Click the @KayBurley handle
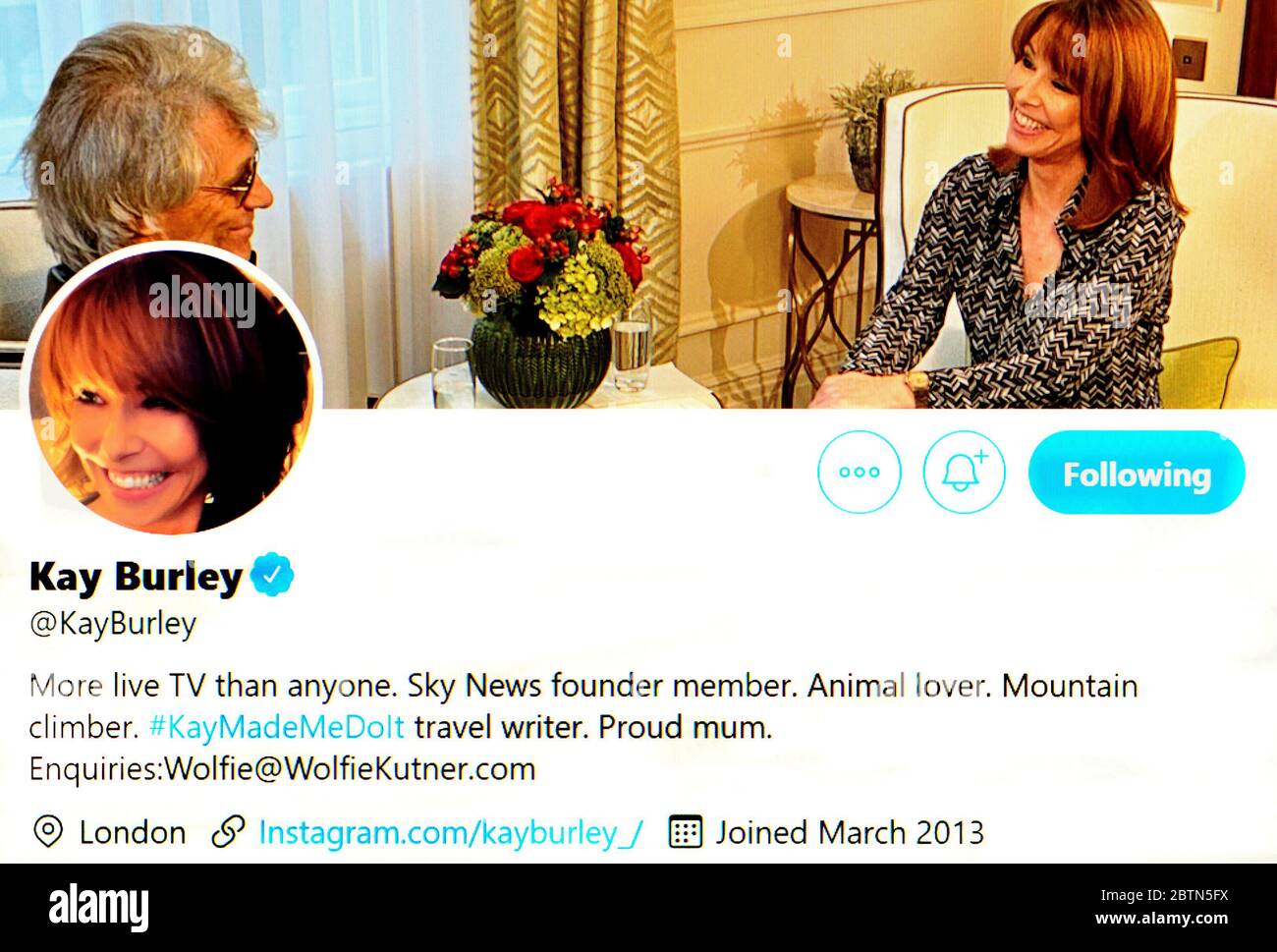 click(x=113, y=624)
